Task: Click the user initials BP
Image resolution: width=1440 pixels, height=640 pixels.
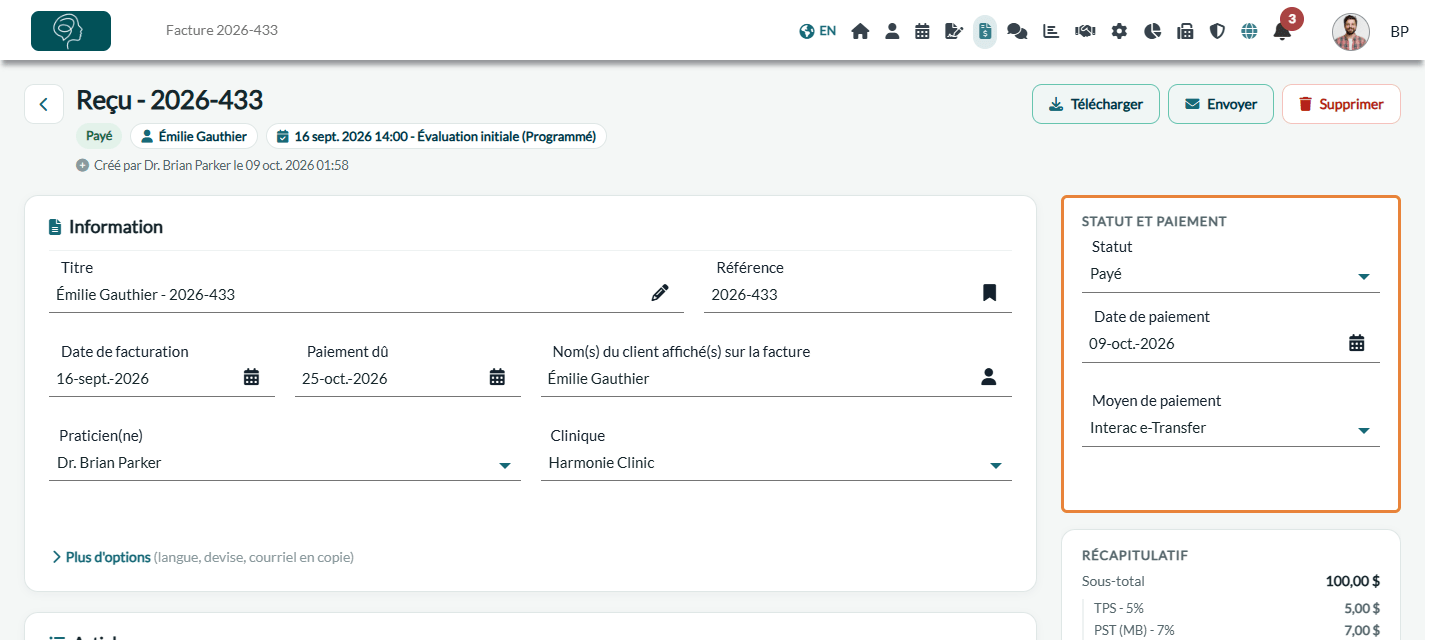Action: point(1400,32)
